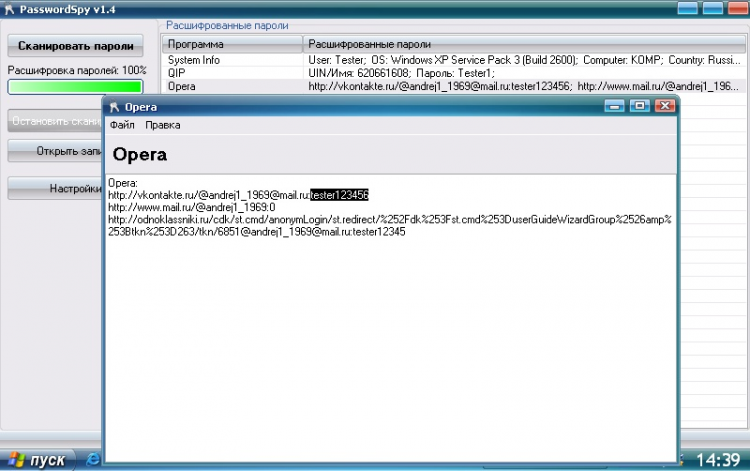
Task: Open the Правка menu in Opera window
Action: 163,125
